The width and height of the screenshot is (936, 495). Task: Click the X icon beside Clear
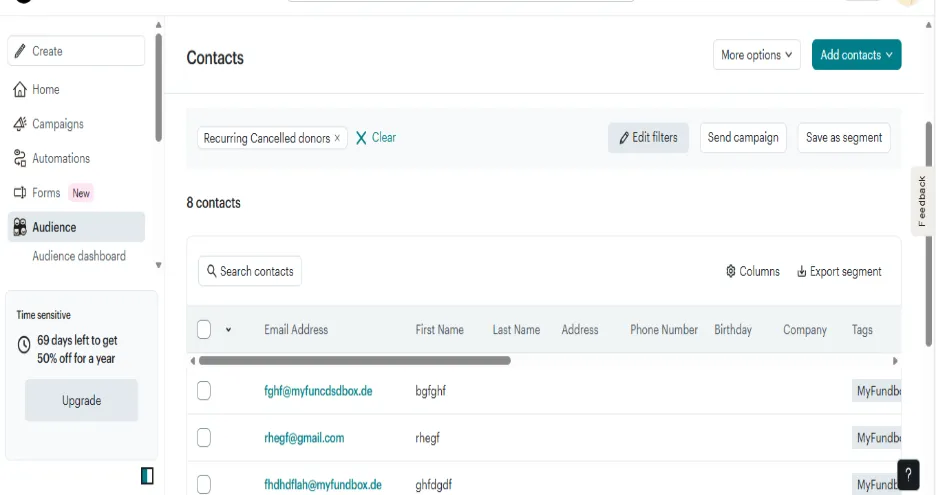click(361, 138)
